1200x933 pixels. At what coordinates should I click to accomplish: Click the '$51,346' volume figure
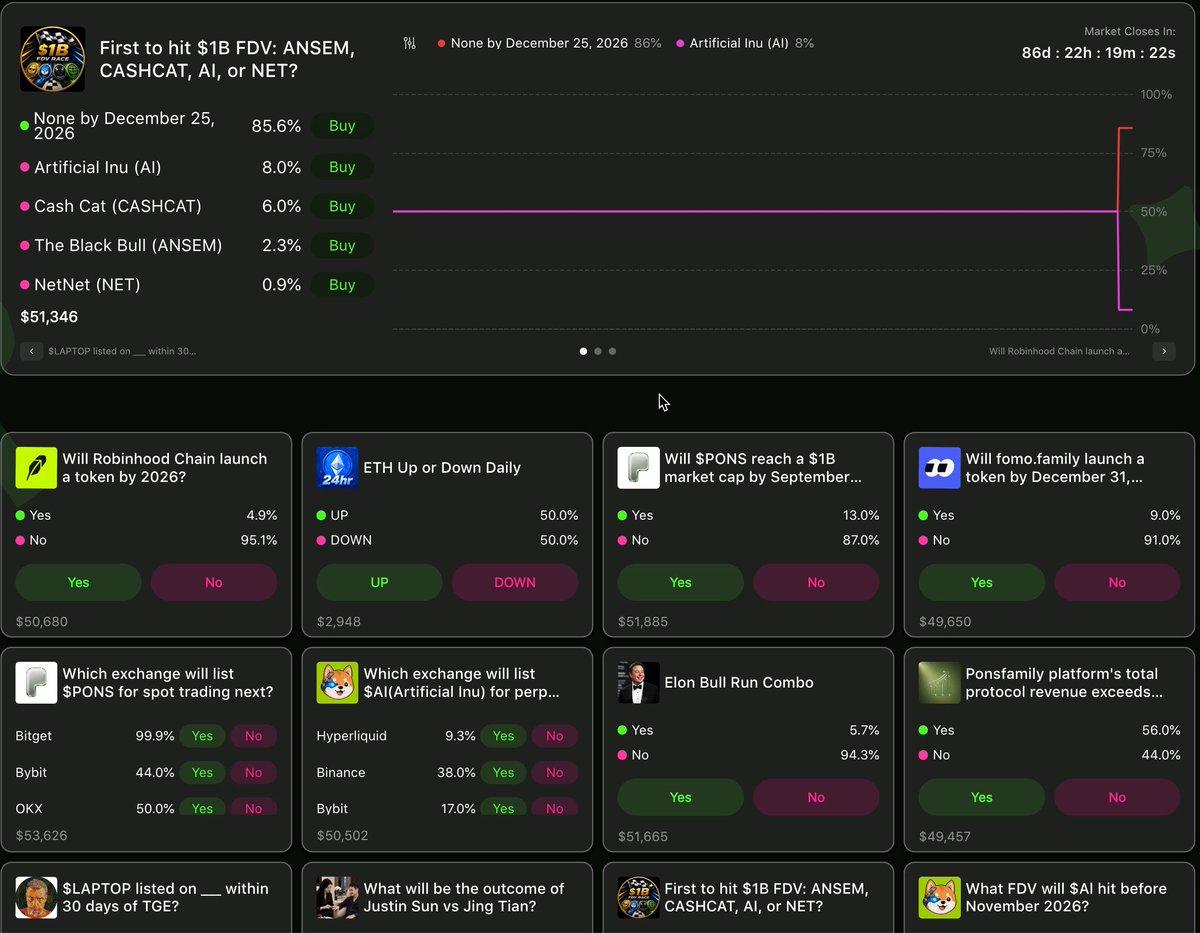(49, 317)
